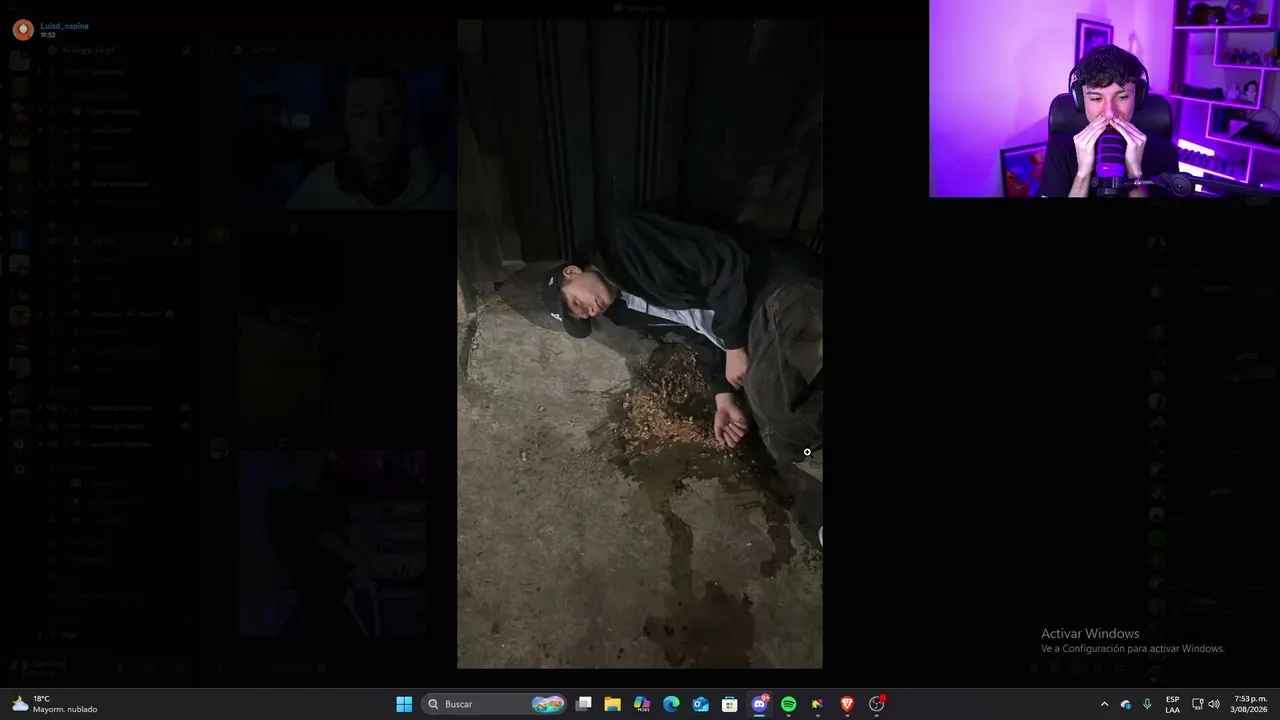
Task: Click the Luisd_ospina username link
Action: pos(65,26)
